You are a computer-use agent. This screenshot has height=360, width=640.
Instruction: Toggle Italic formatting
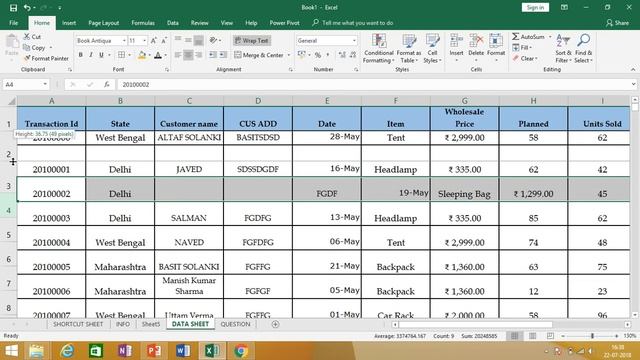pos(91,55)
